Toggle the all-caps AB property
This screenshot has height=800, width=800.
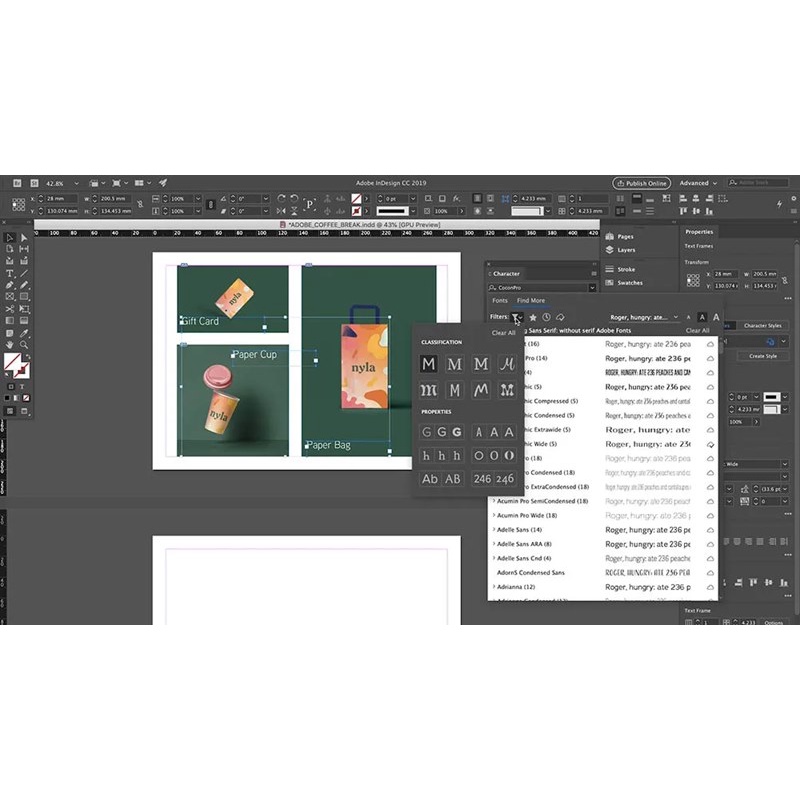tap(453, 479)
